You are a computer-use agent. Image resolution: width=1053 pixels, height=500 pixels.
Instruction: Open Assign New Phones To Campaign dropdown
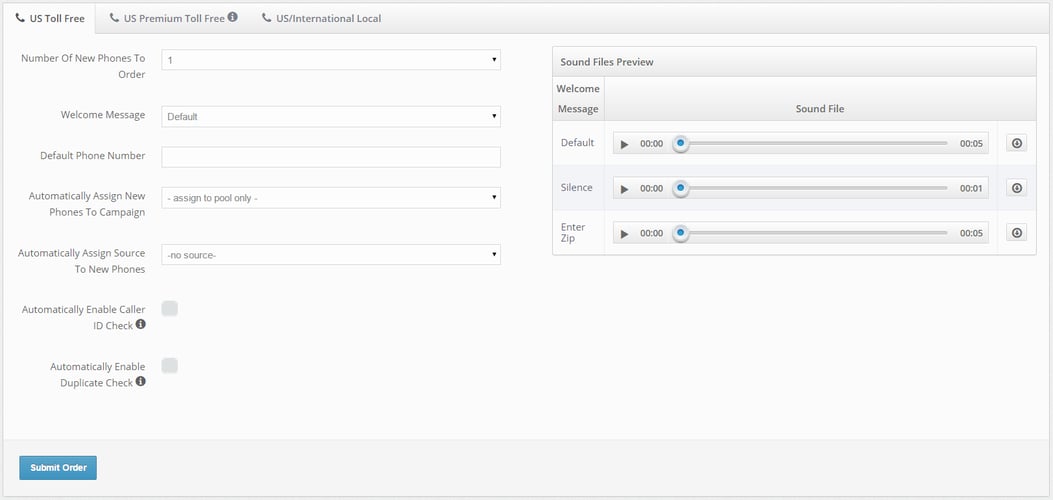331,198
